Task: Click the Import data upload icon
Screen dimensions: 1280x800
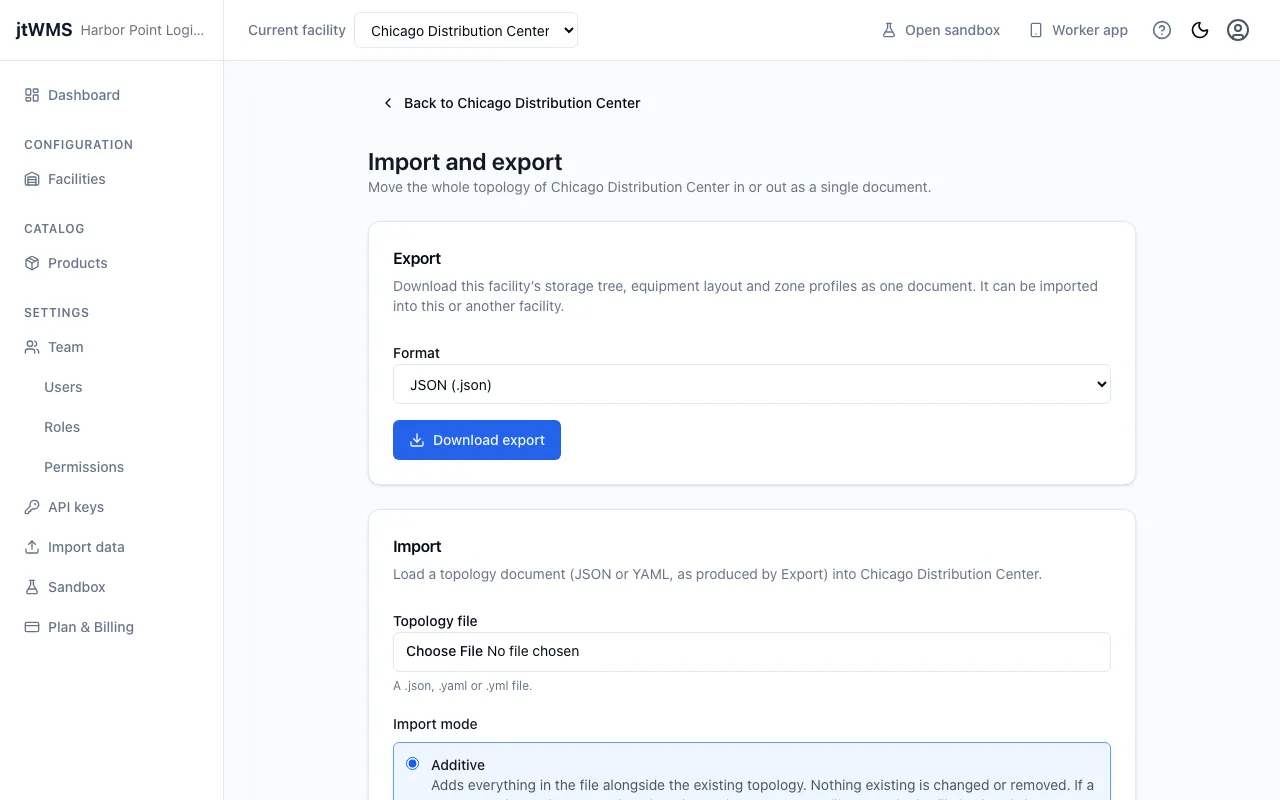Action: point(32,547)
